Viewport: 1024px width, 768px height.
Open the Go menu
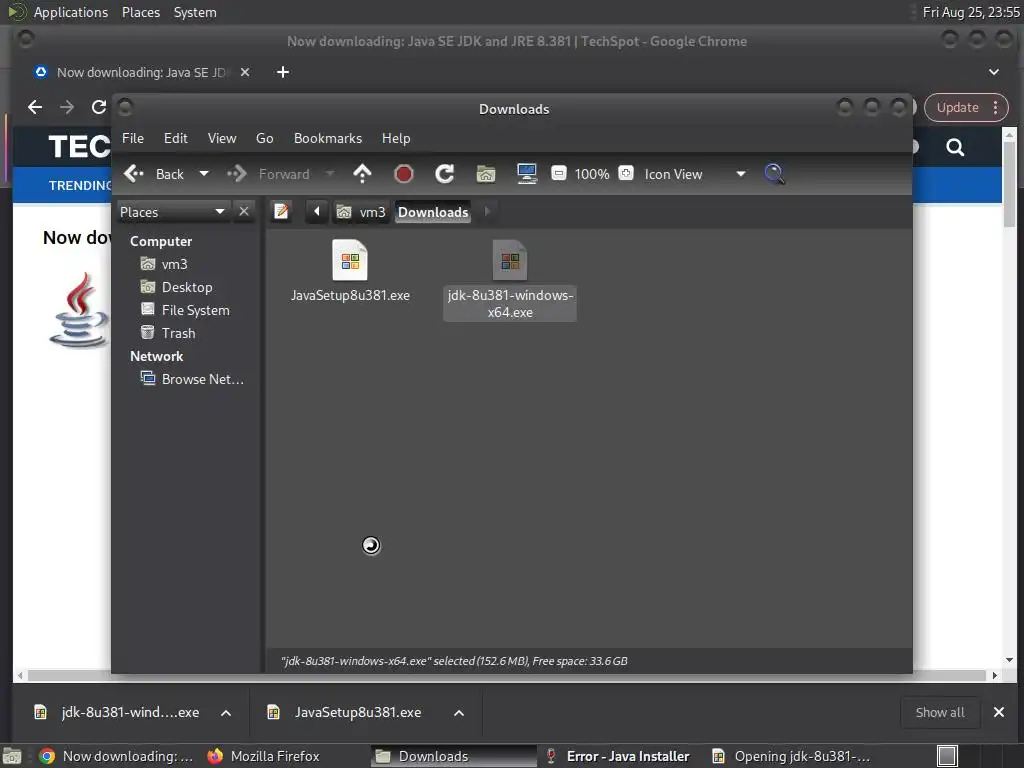[264, 138]
